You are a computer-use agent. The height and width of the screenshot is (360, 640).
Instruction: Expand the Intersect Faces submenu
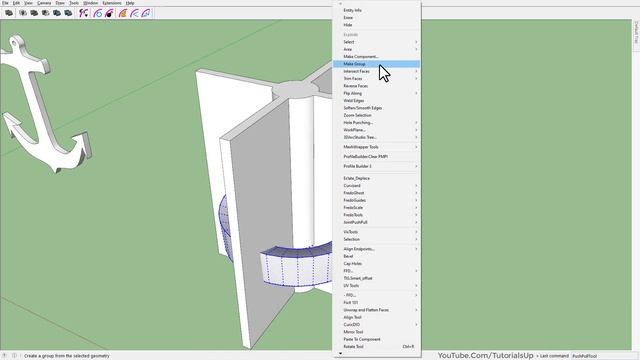pyautogui.click(x=376, y=71)
